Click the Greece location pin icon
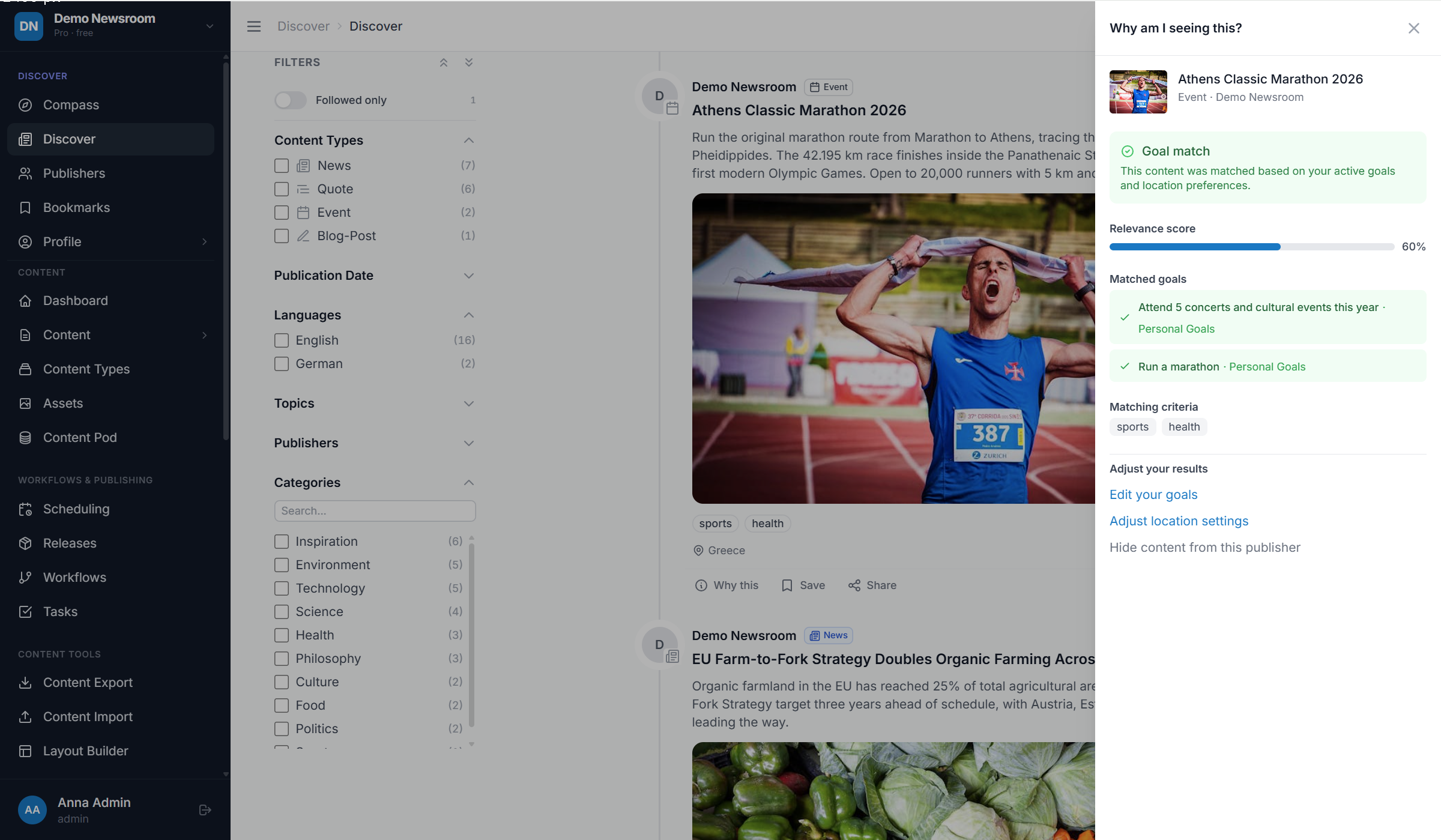This screenshot has height=840, width=1441. point(698,551)
